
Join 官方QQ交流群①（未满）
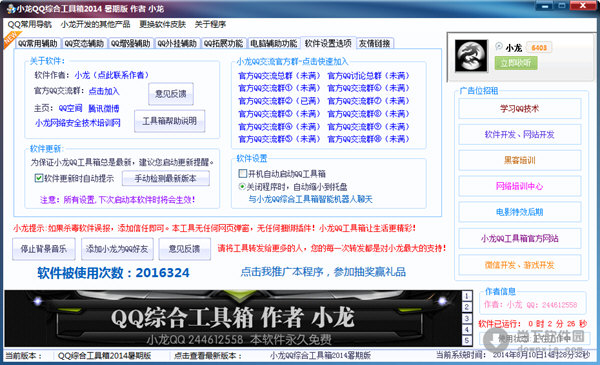279,88
